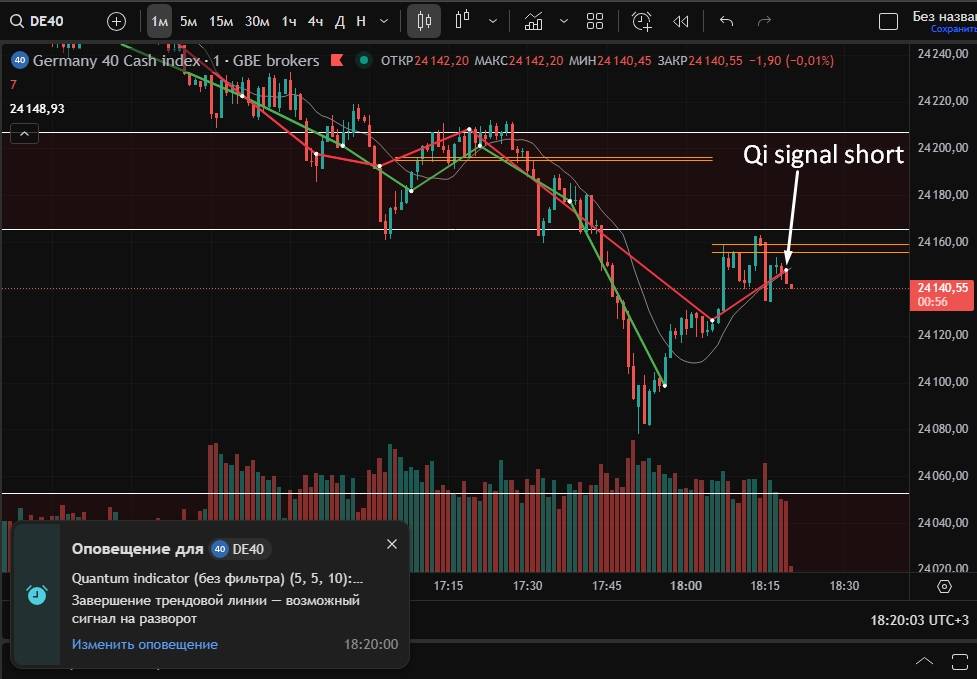977x679 pixels.
Task: Start bar replay with the rewind icon
Action: click(681, 21)
